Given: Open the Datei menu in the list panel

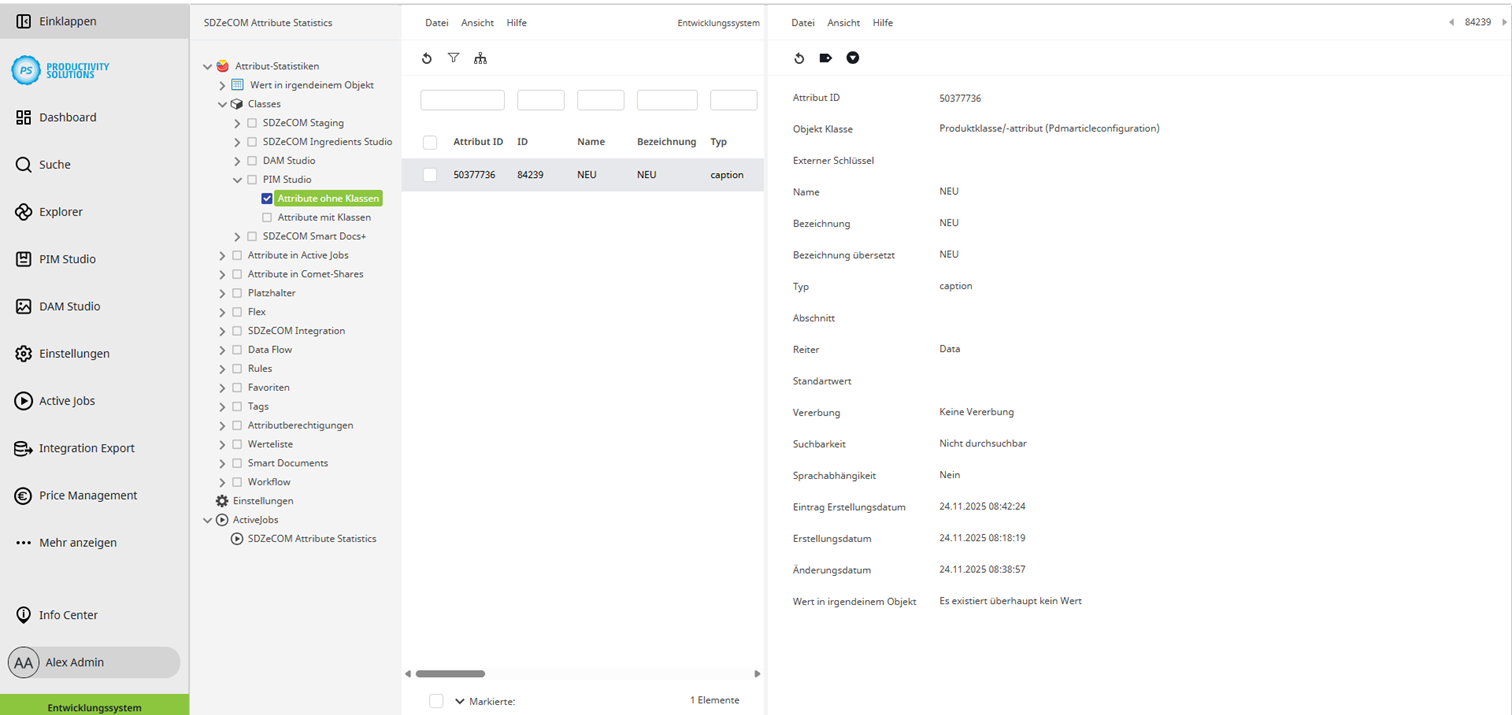Looking at the screenshot, I should tap(436, 22).
